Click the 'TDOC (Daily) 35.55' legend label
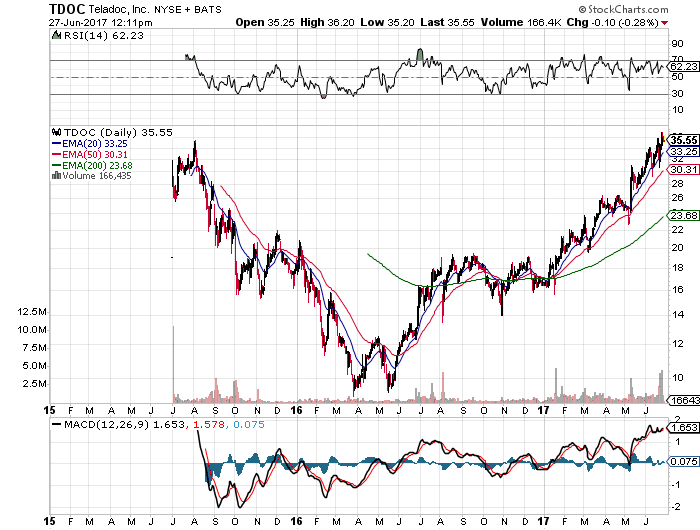The height and width of the screenshot is (530, 700). tap(118, 133)
